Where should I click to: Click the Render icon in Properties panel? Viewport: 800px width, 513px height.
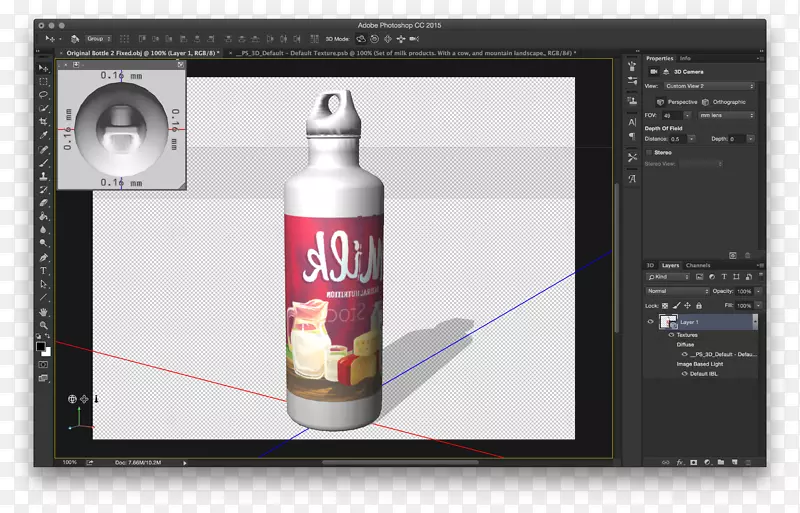click(x=733, y=255)
